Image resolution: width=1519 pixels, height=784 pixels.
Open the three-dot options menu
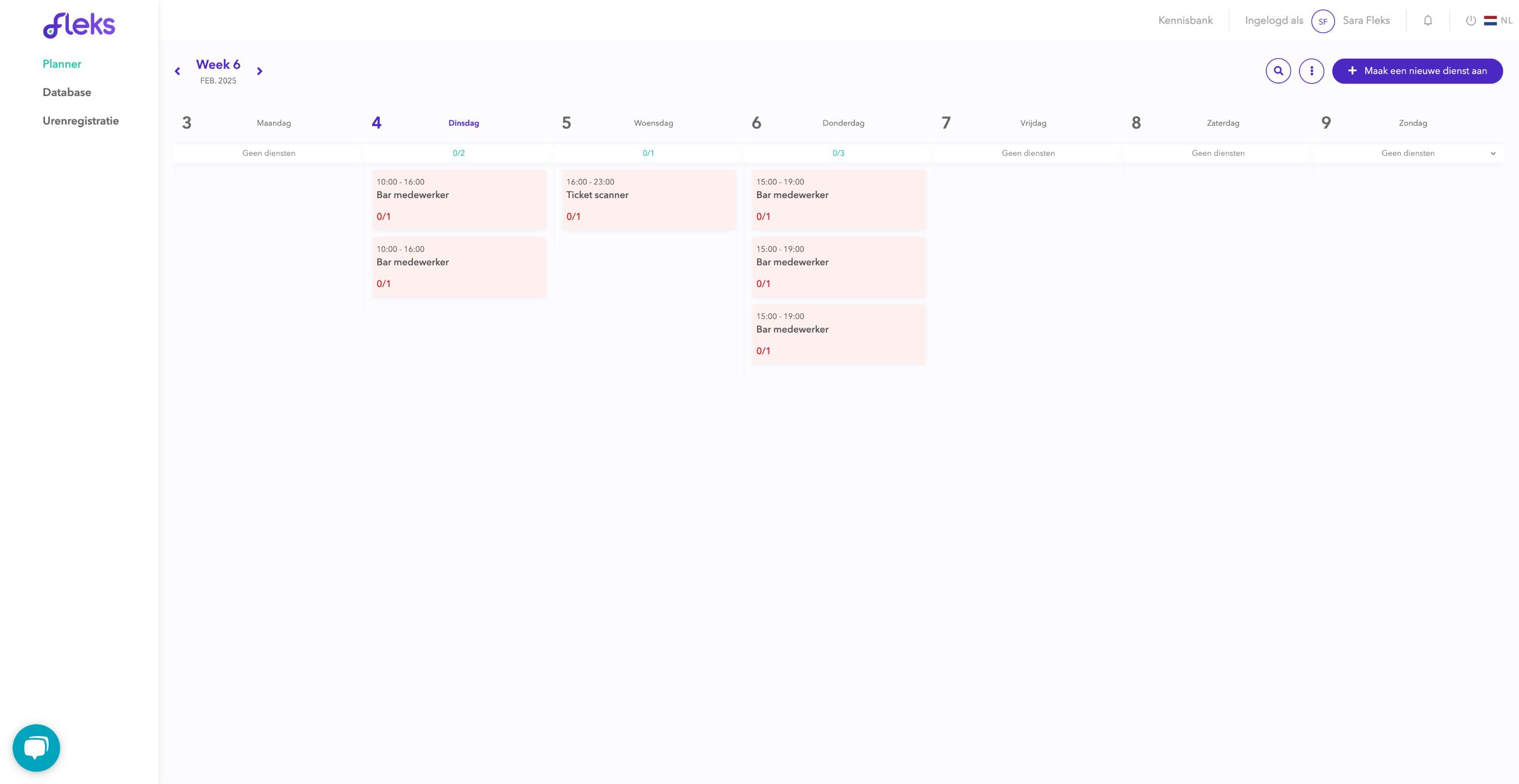coord(1311,71)
